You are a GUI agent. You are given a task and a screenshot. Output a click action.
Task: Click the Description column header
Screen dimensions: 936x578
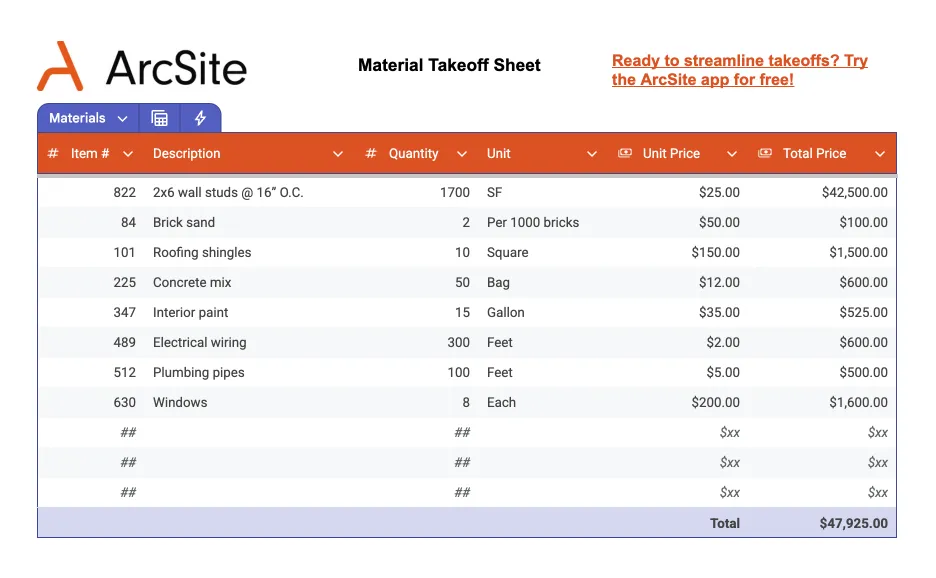pyautogui.click(x=186, y=153)
